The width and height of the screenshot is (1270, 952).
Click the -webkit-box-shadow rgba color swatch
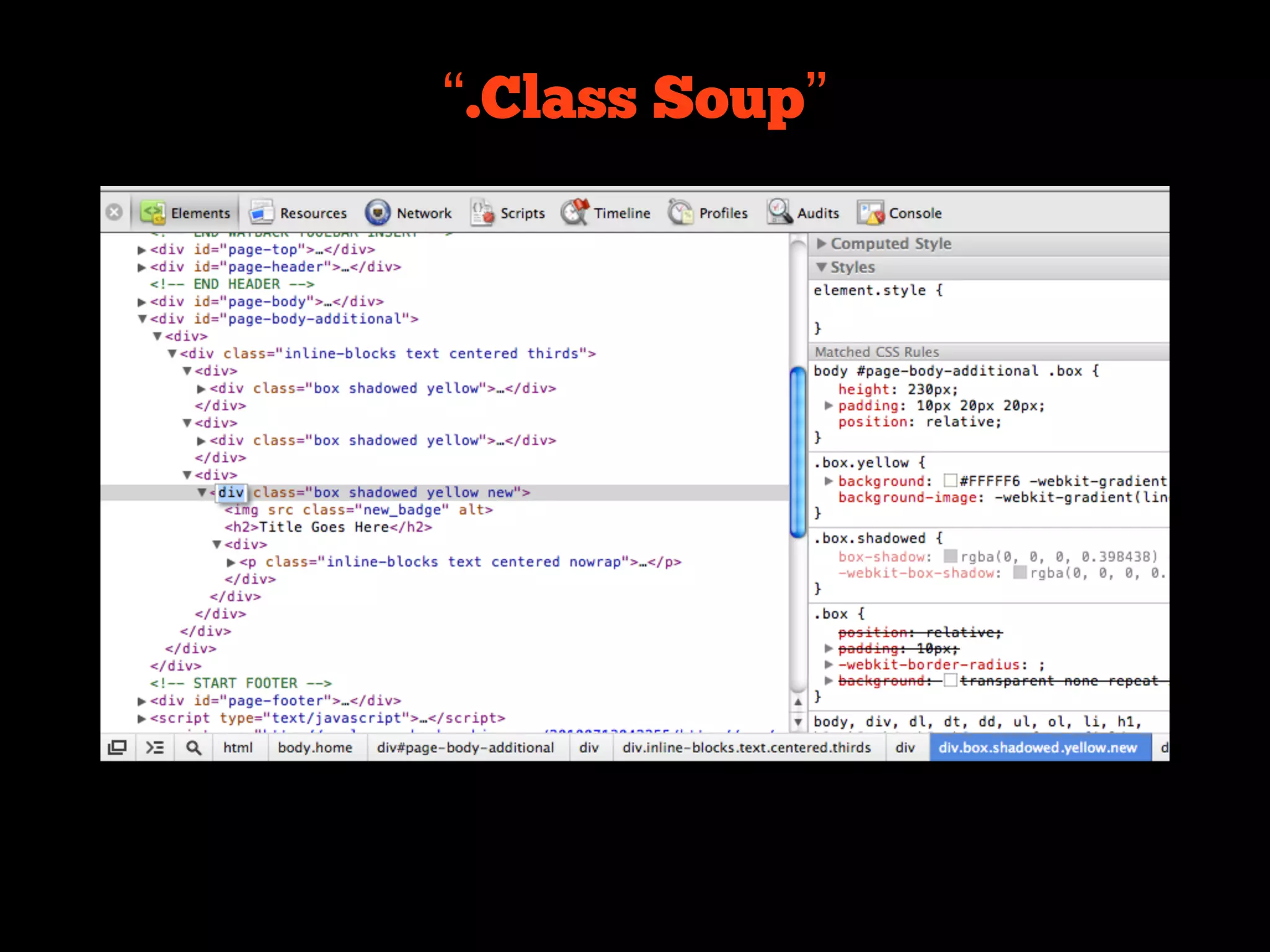pos(1019,572)
